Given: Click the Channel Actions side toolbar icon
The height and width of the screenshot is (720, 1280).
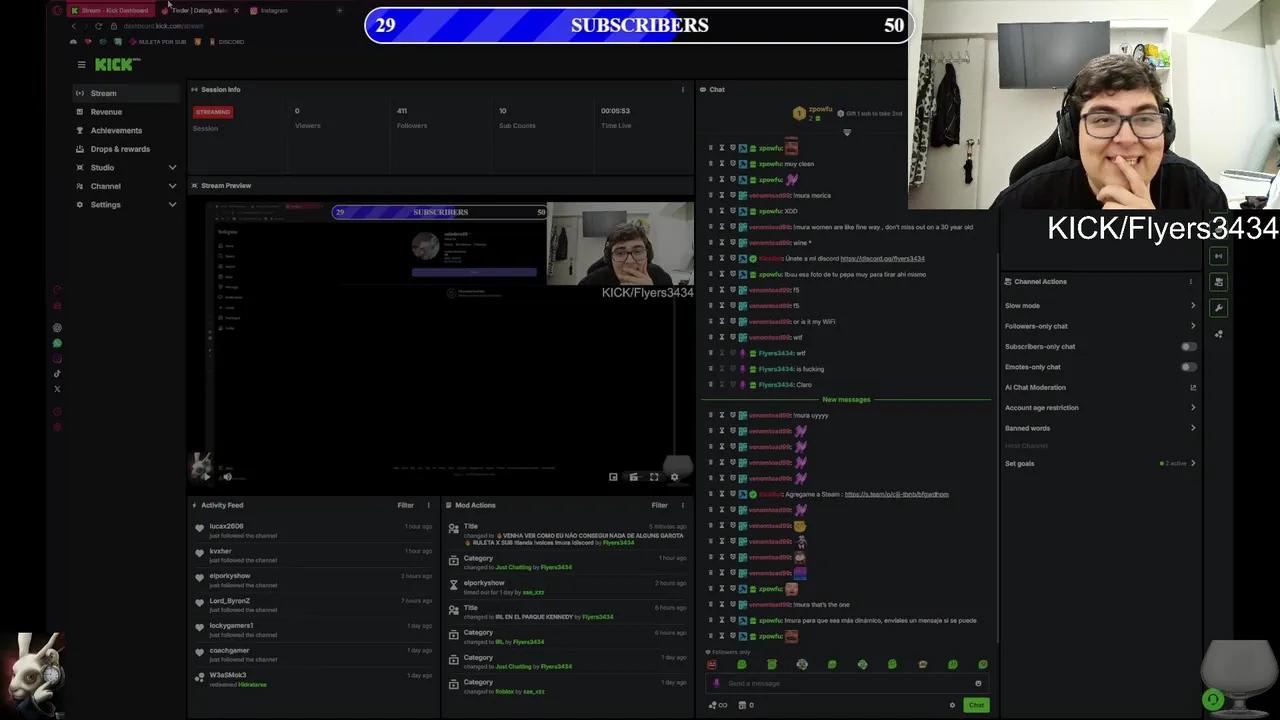Looking at the screenshot, I should tap(1218, 283).
